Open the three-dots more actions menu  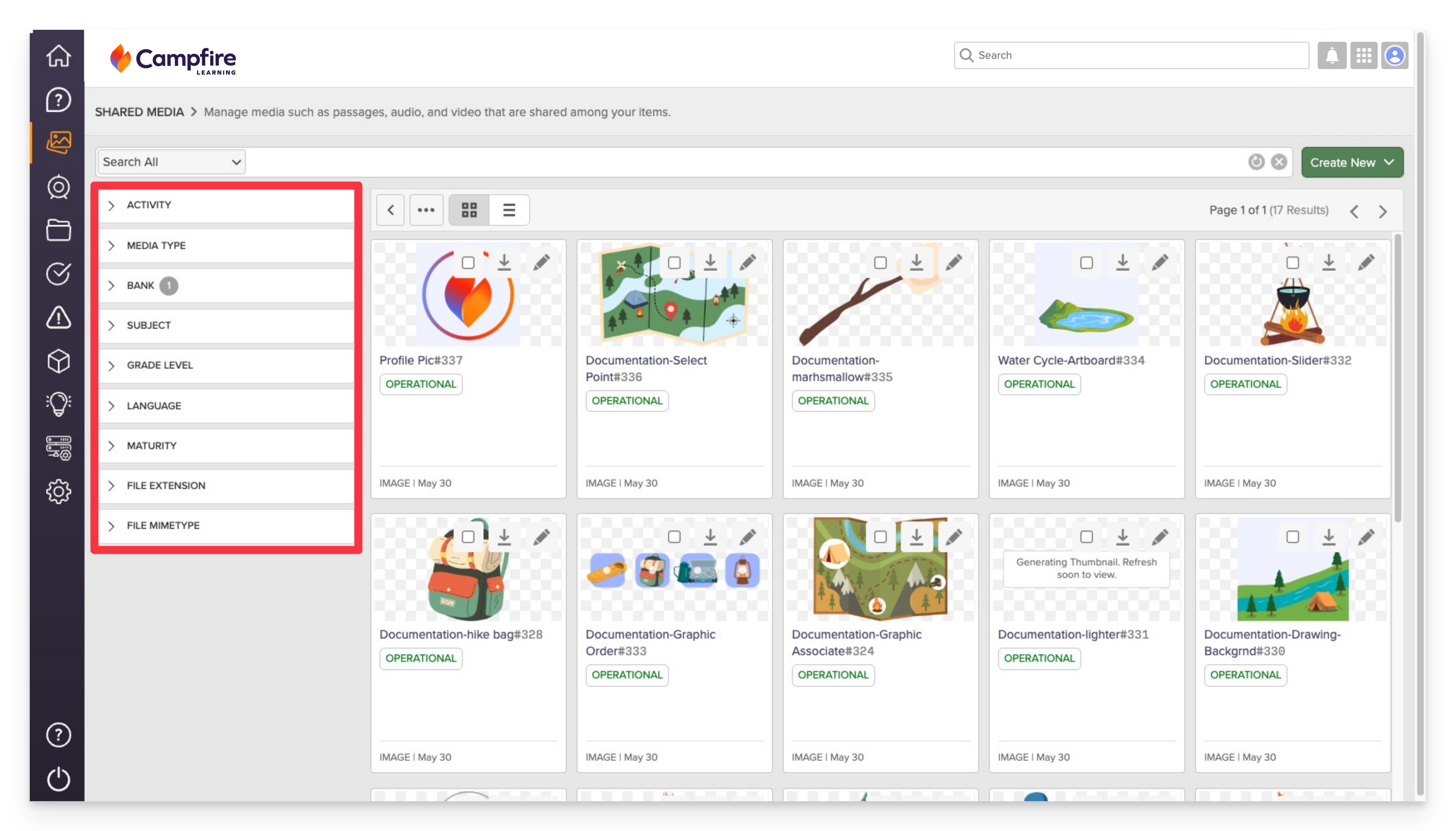click(x=426, y=210)
